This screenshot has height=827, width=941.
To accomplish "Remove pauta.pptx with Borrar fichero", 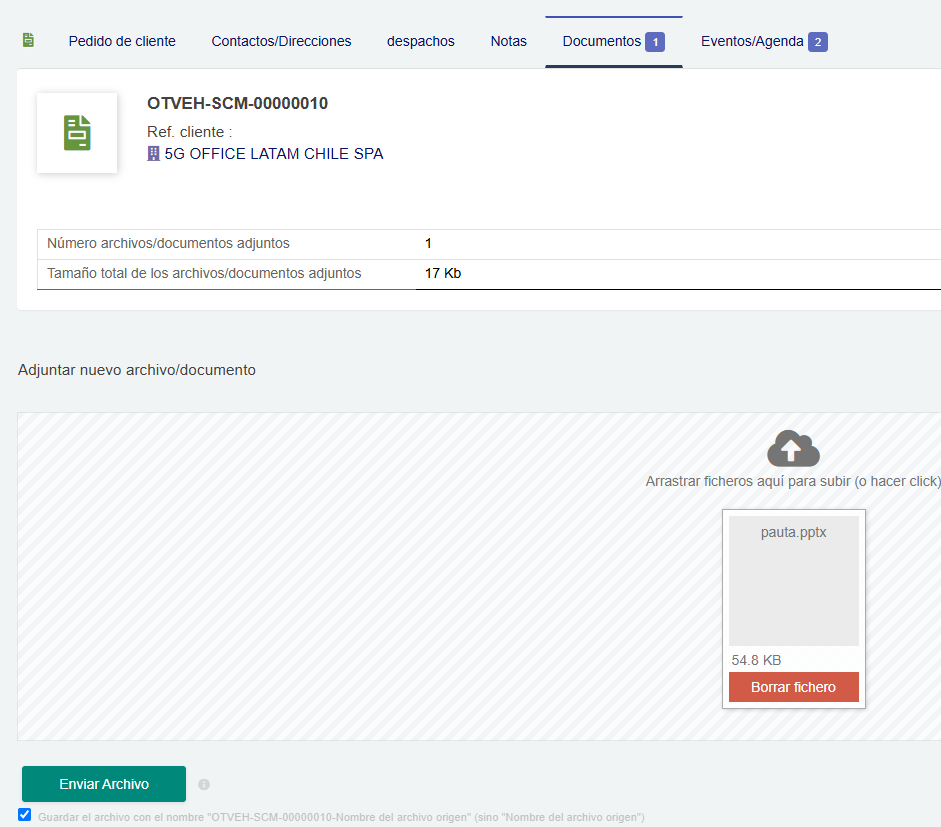I will pyautogui.click(x=793, y=687).
